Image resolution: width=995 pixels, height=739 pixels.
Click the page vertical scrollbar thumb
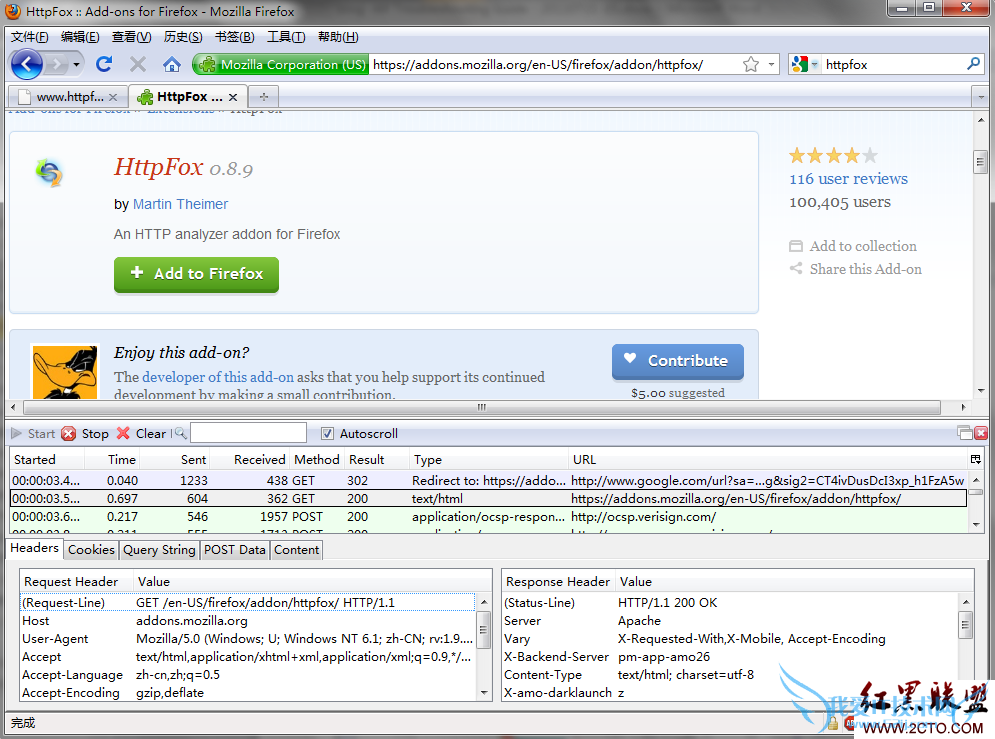coord(980,161)
